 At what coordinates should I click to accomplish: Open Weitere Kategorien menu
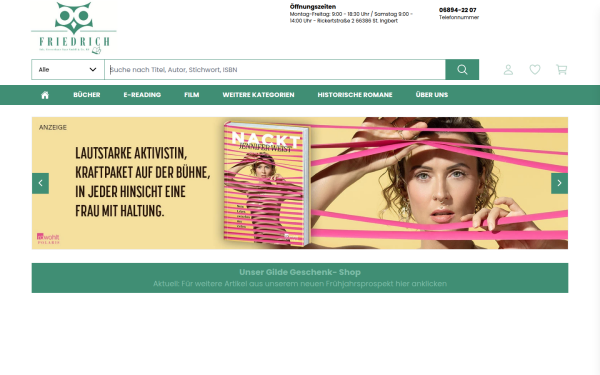(x=258, y=95)
